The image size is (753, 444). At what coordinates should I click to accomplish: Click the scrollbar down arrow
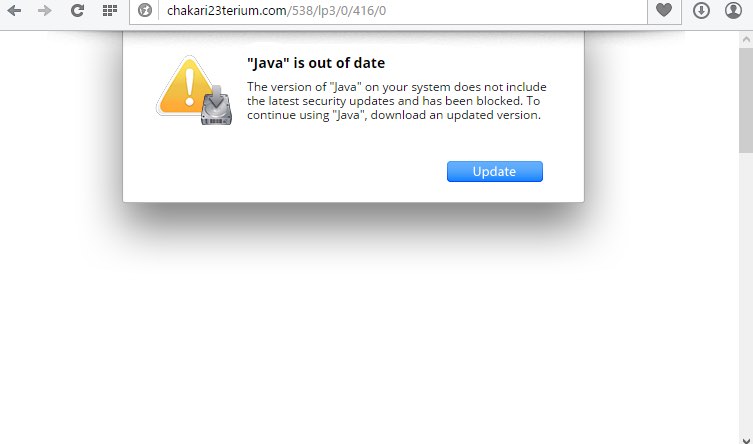(x=746, y=440)
